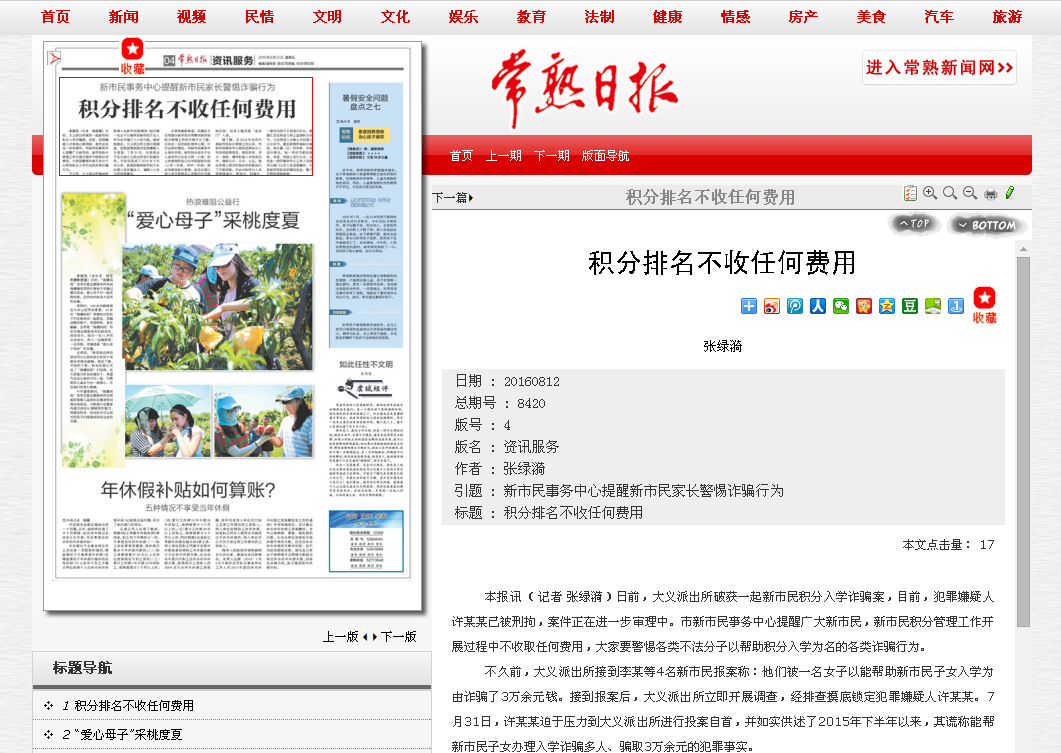Share article to Douban
This screenshot has width=1061, height=753.
(910, 306)
